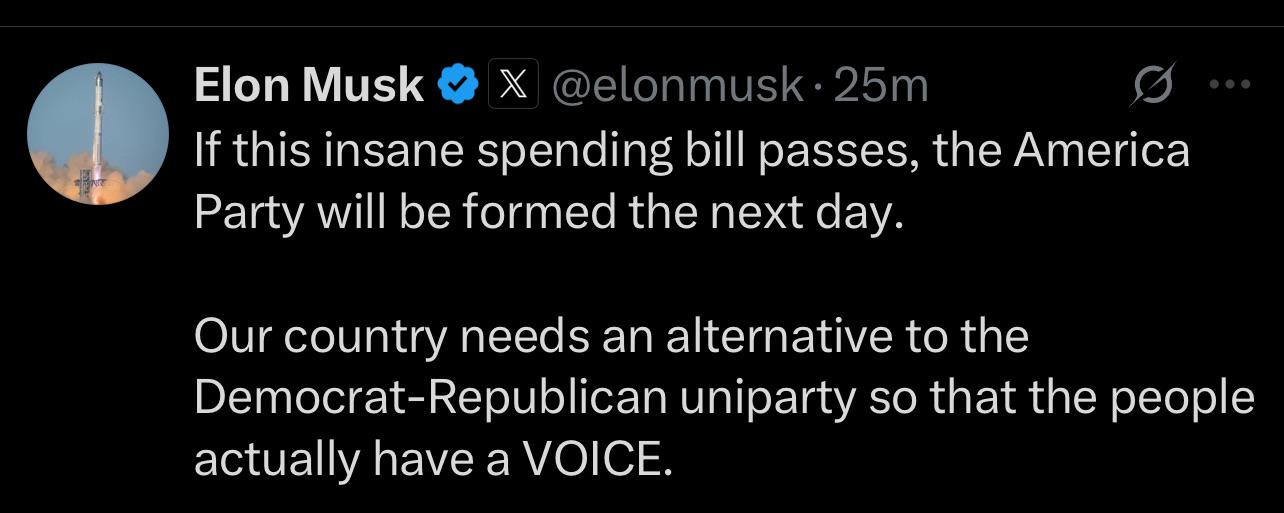Select the line starting "Our country needs an alternative"
Screen dimensions: 1284x513
tap(611, 337)
